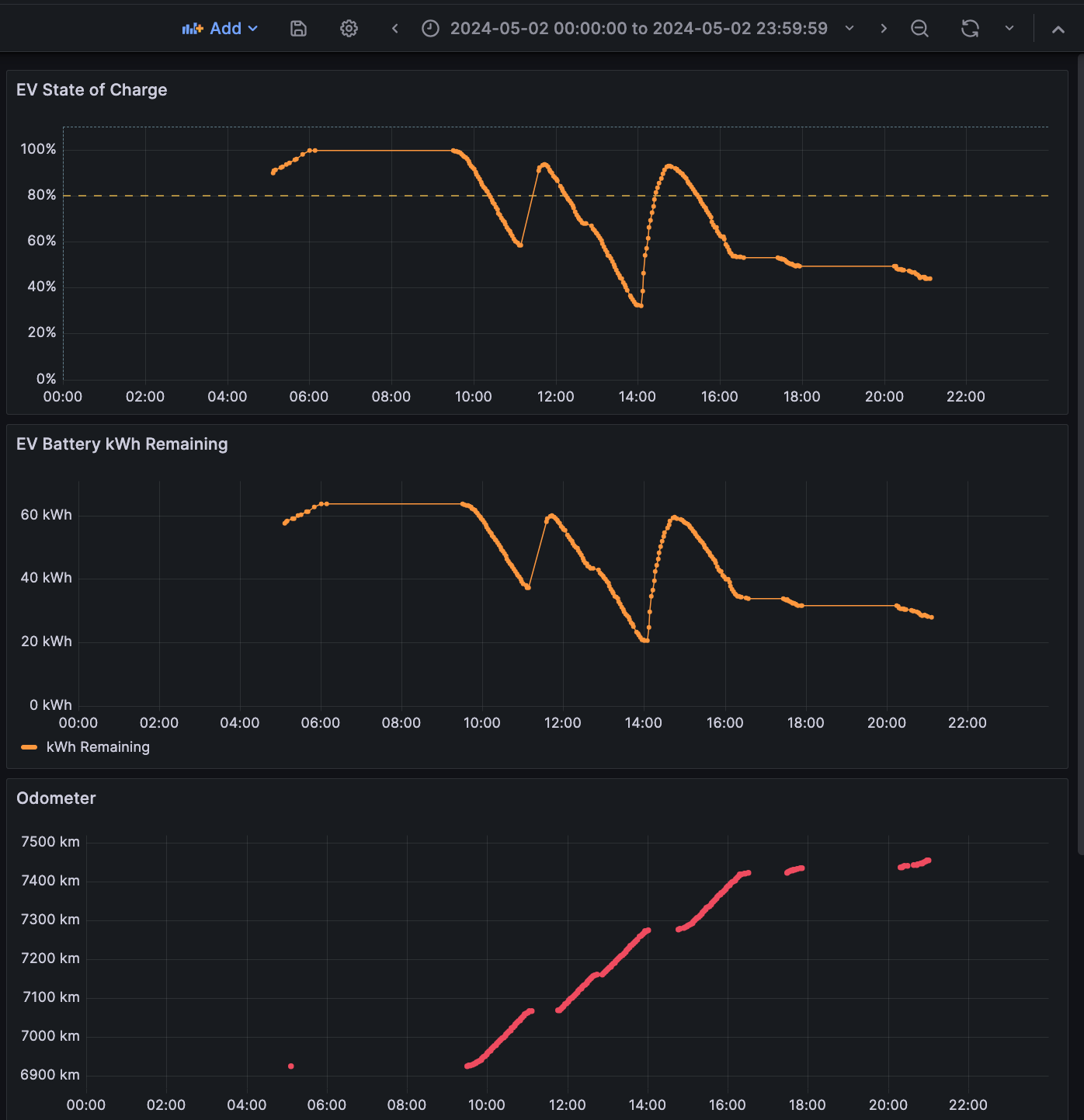Click the Save dashboard icon

click(298, 29)
